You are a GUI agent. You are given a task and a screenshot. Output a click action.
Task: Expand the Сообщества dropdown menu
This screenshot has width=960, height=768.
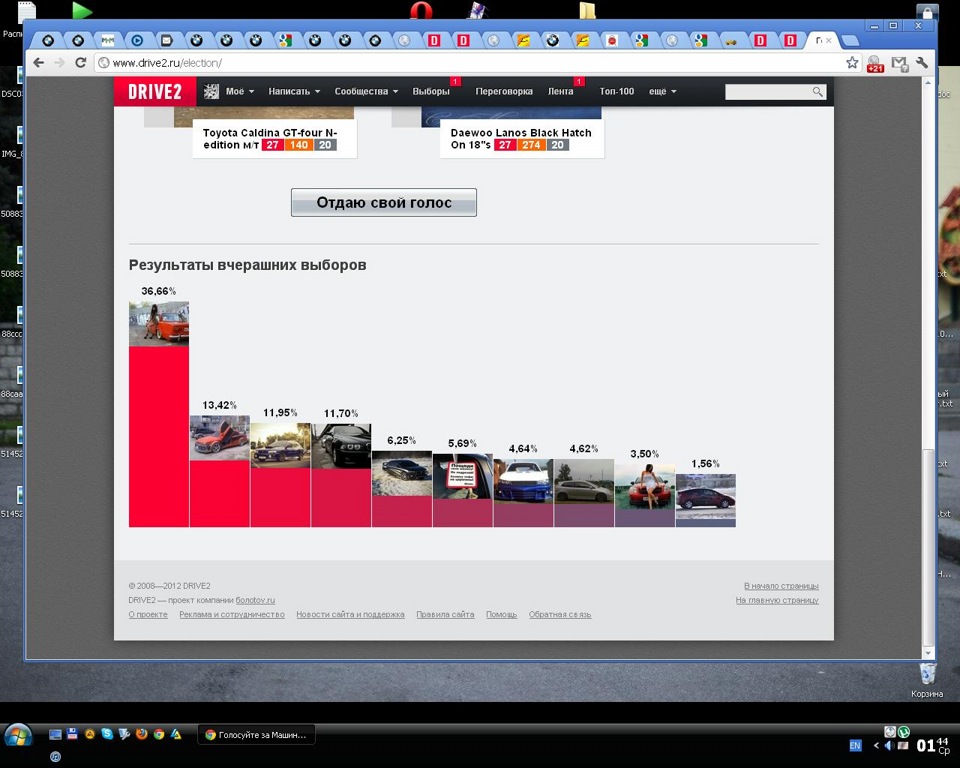[366, 91]
